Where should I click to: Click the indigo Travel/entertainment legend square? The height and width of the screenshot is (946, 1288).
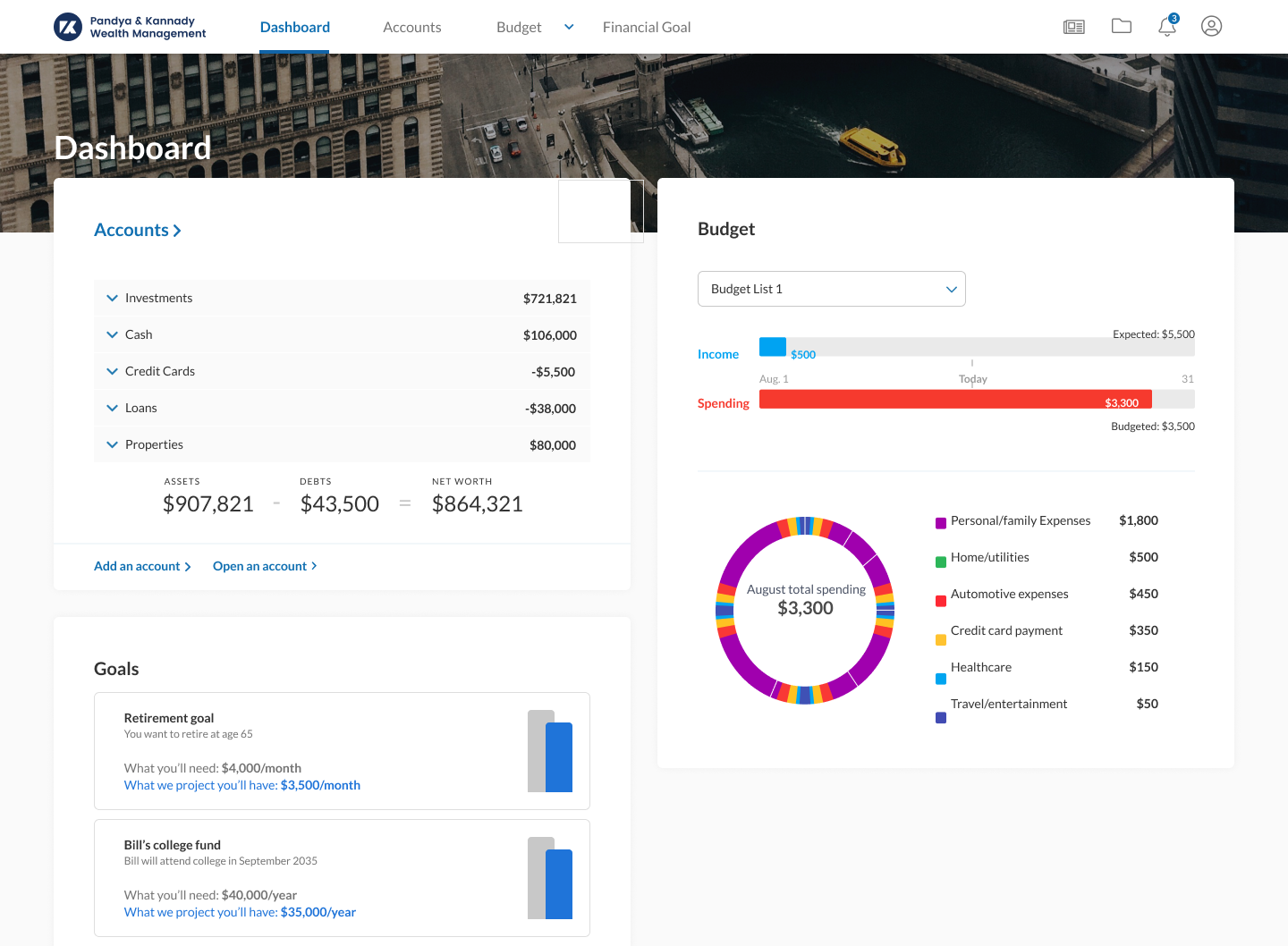(941, 718)
